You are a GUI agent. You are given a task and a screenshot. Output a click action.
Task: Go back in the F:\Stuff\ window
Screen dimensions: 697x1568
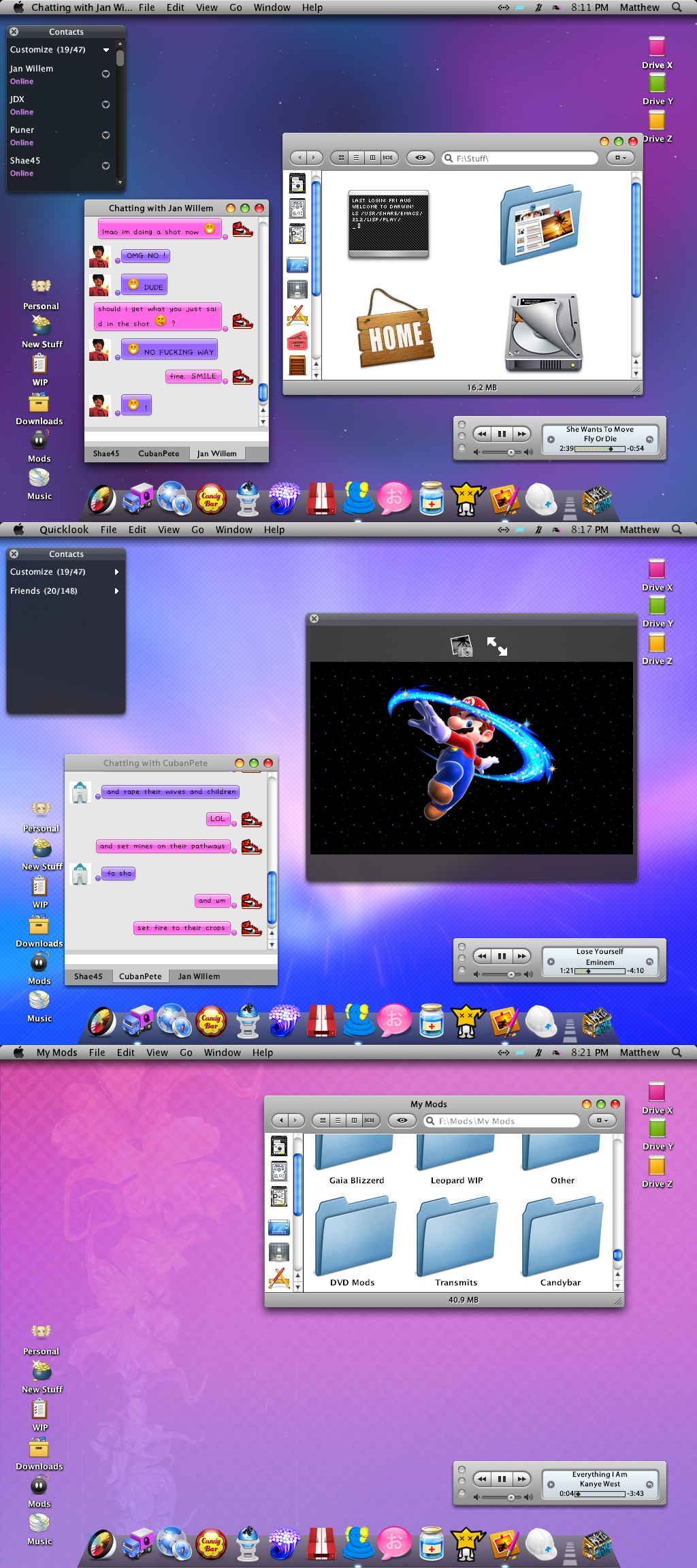299,157
